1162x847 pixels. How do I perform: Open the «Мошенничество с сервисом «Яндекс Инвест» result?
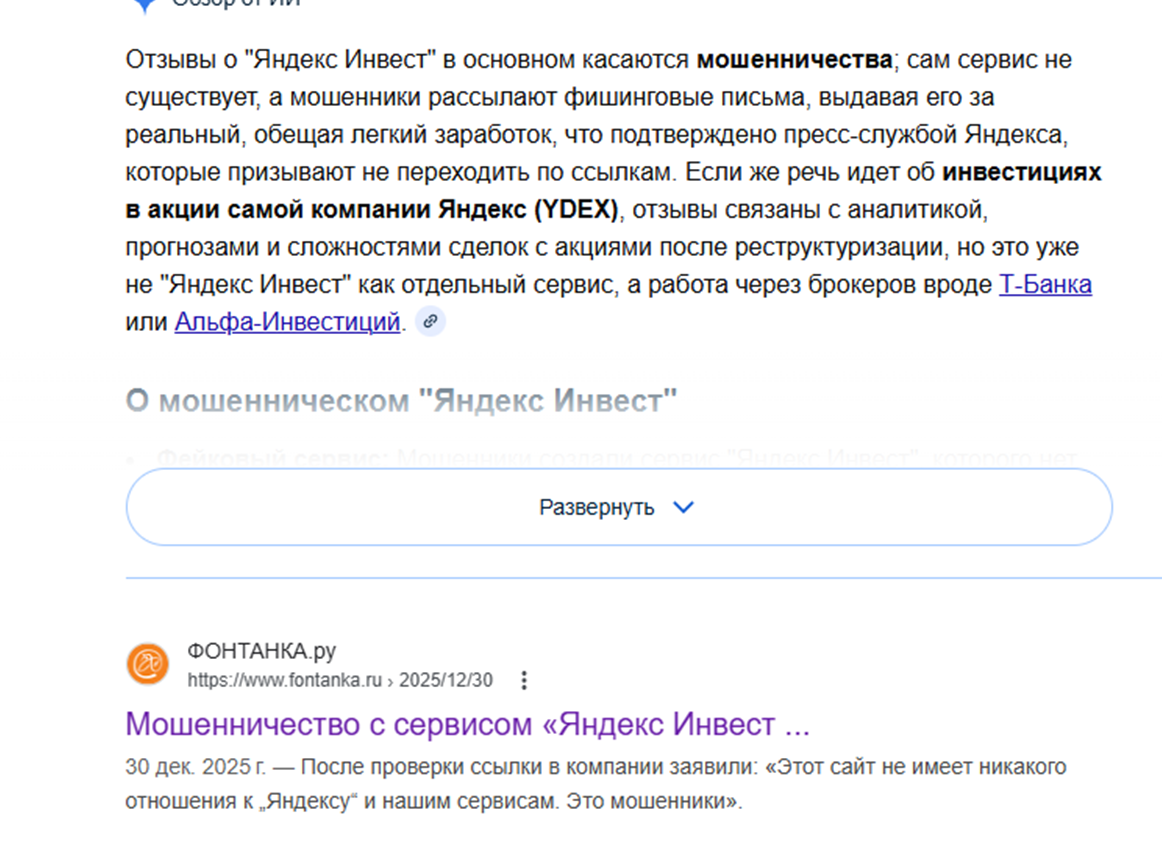click(x=467, y=723)
